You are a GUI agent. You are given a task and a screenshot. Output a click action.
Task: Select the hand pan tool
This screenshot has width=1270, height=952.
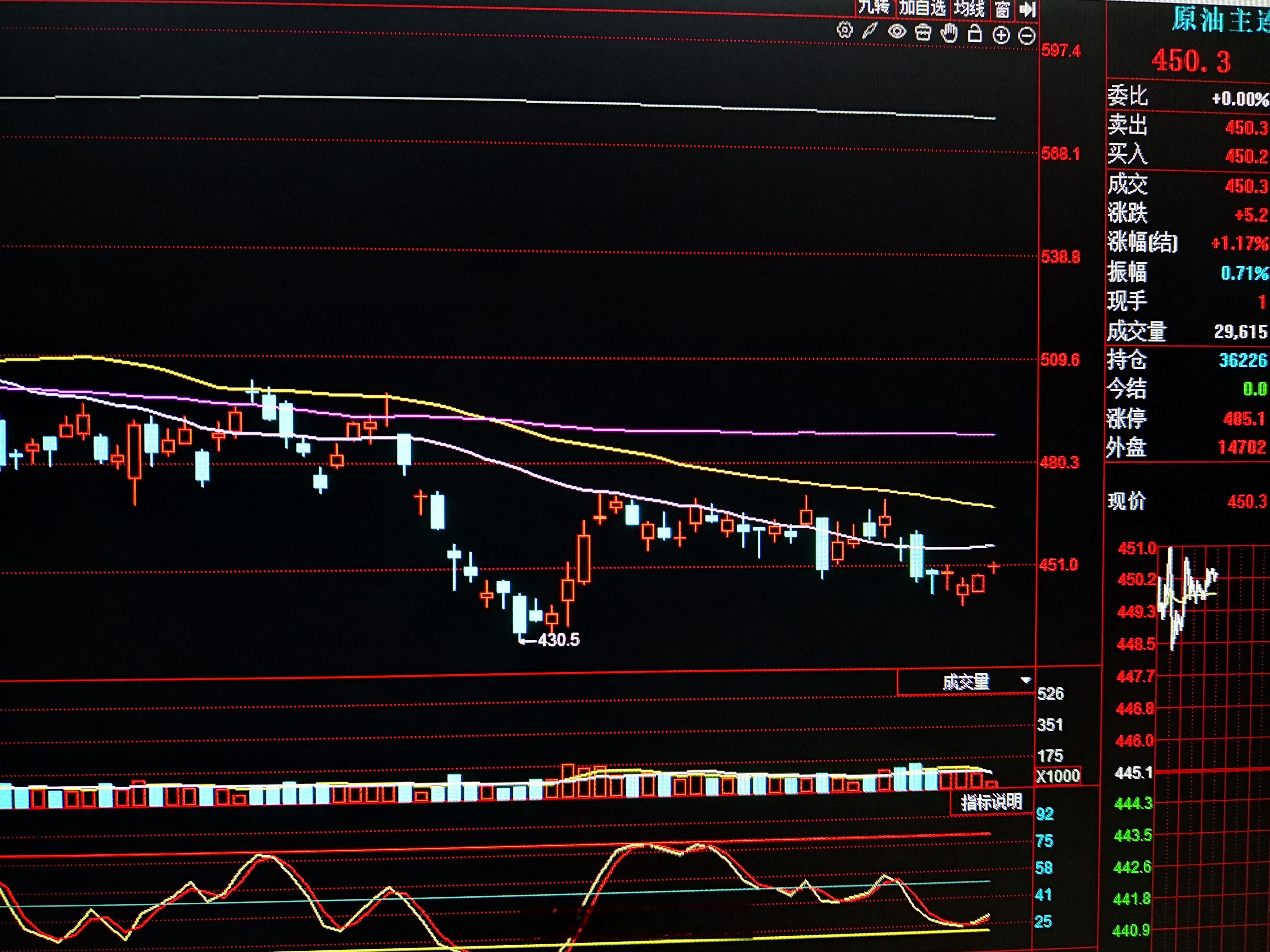coord(949,34)
